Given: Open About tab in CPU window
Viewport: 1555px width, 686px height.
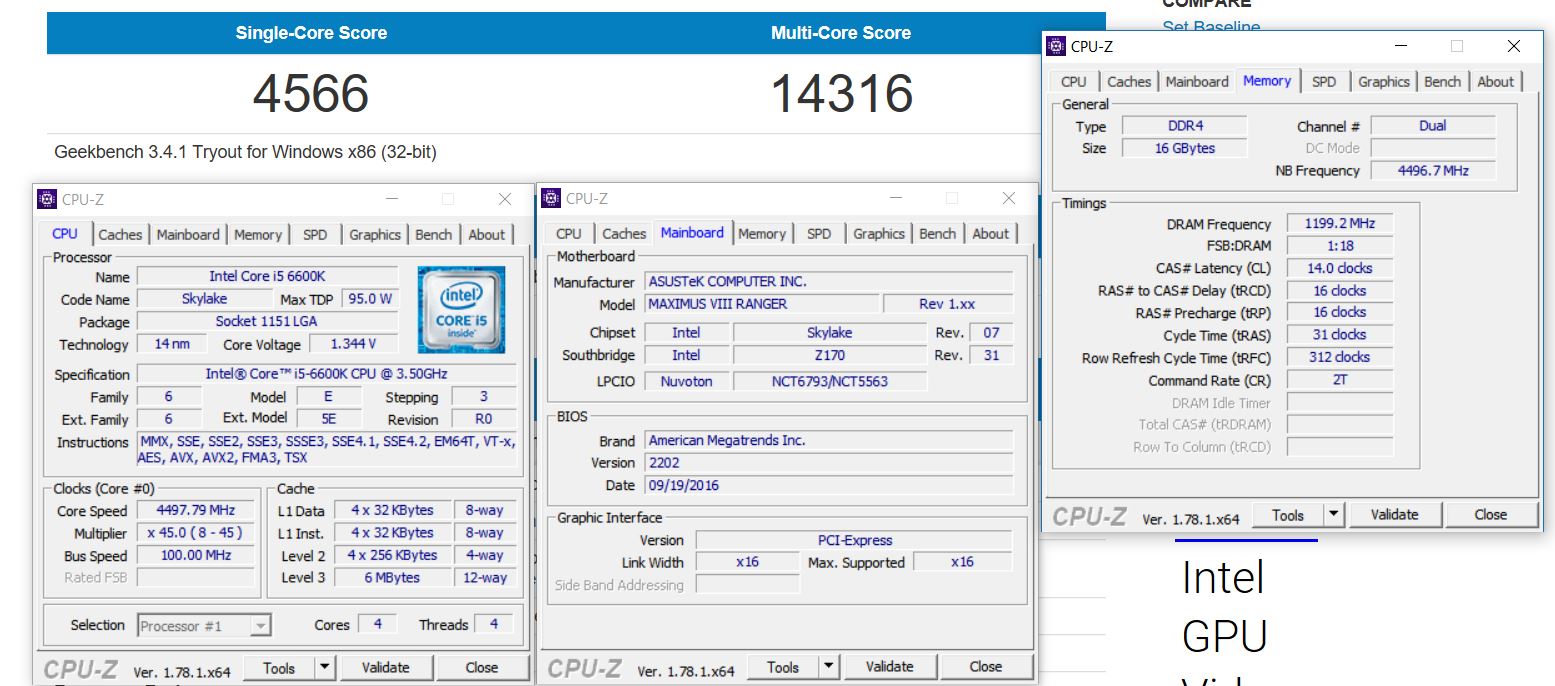Looking at the screenshot, I should point(487,235).
